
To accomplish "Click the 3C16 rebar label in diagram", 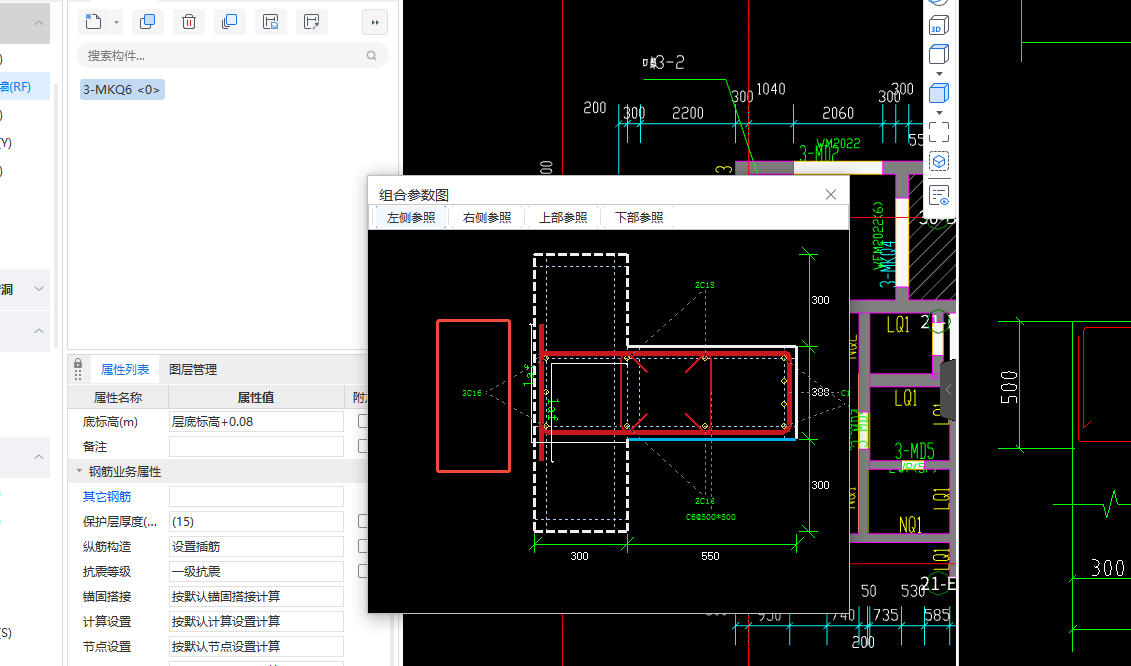I will [472, 393].
